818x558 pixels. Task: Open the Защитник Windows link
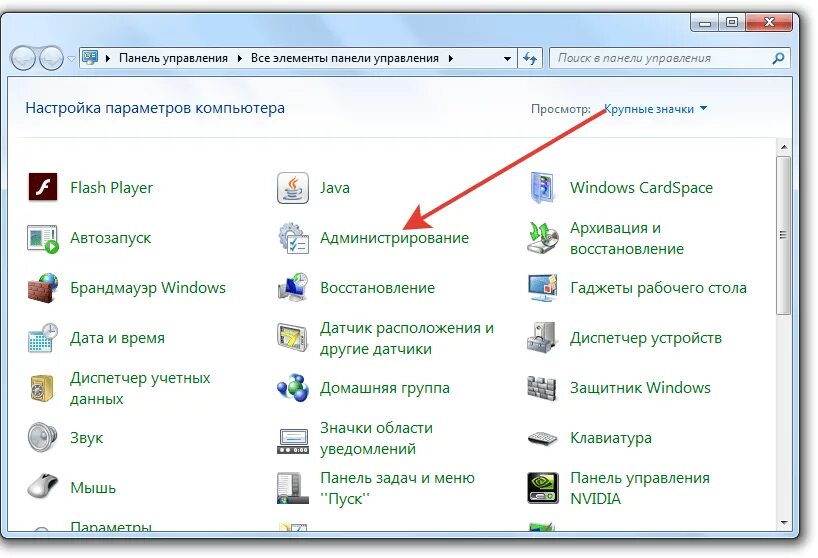click(640, 388)
